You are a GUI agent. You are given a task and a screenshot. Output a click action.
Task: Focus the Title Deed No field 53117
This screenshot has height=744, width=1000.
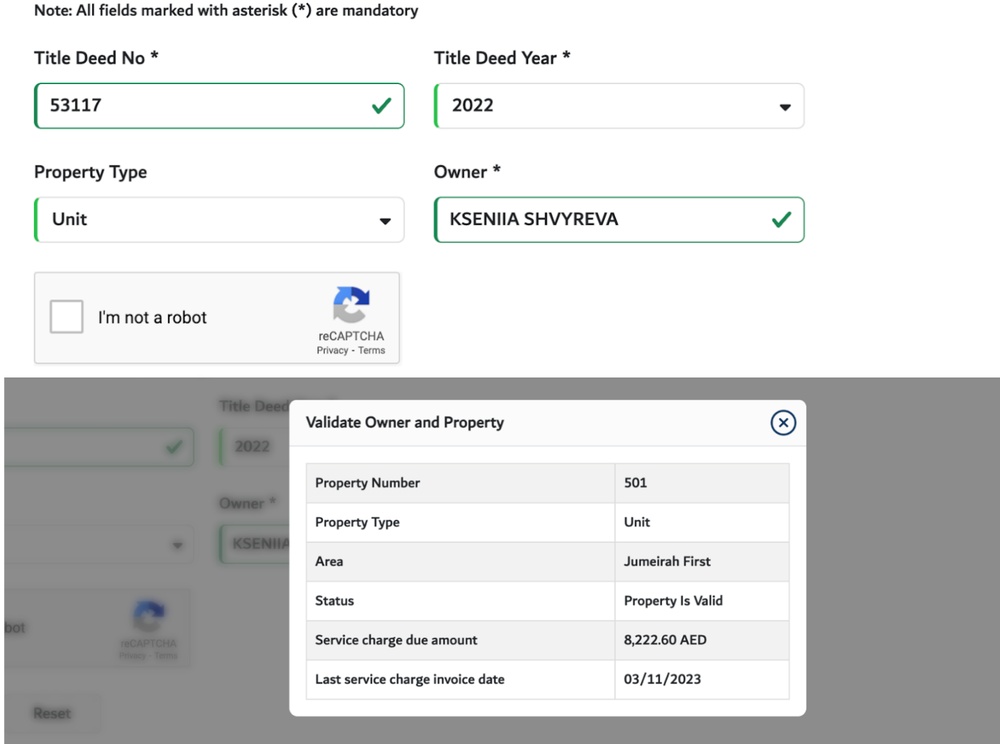point(200,106)
